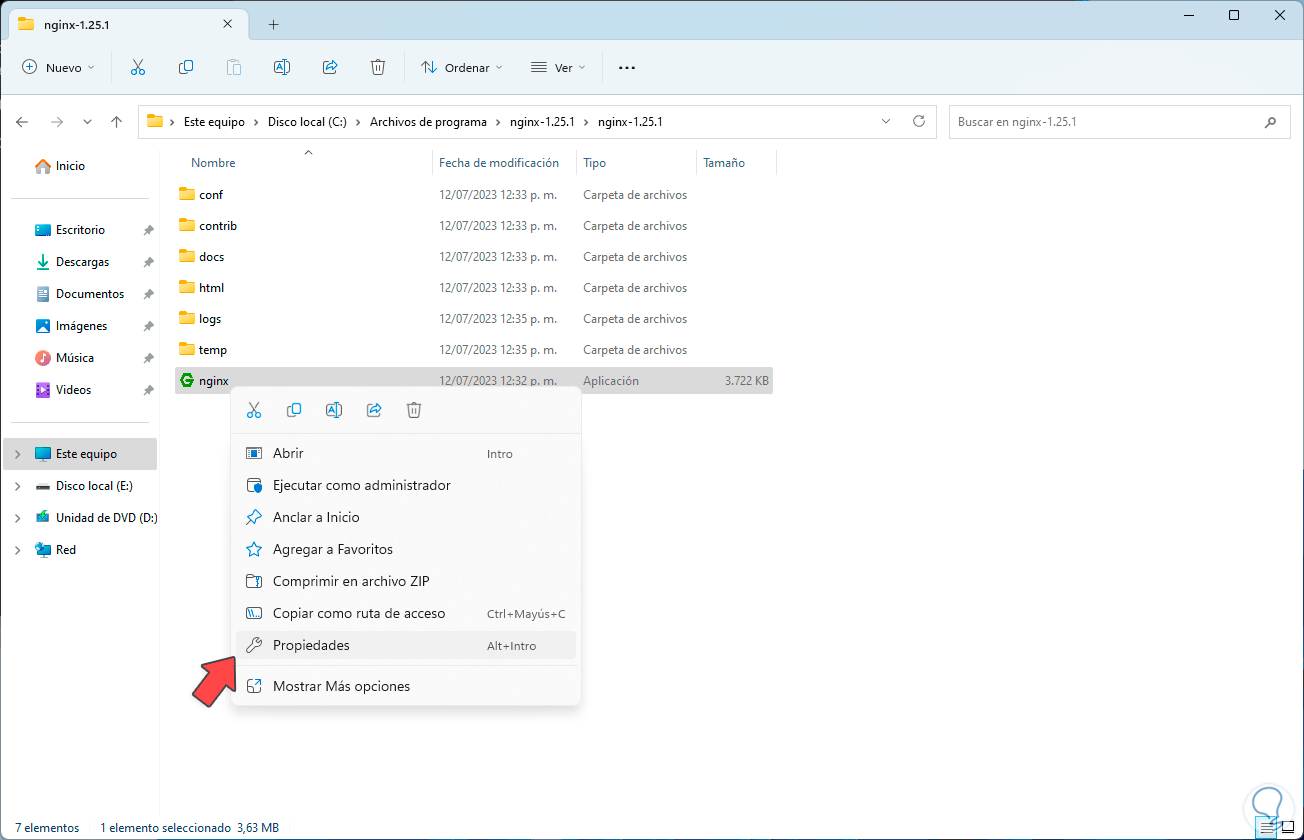Expand the Disco local (E:) tree node

tap(17, 486)
